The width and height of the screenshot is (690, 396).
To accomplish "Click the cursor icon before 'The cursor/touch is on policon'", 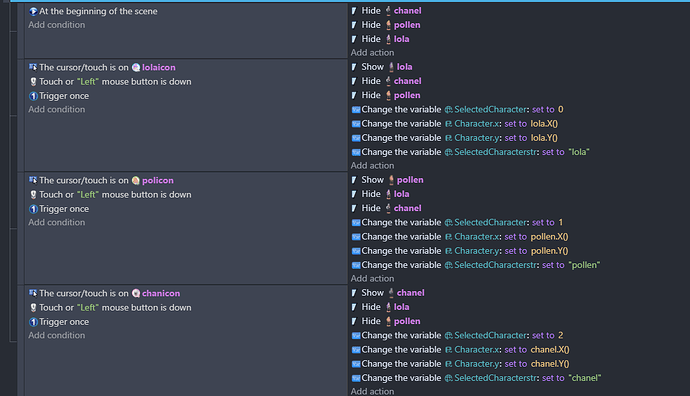I will pyautogui.click(x=33, y=180).
